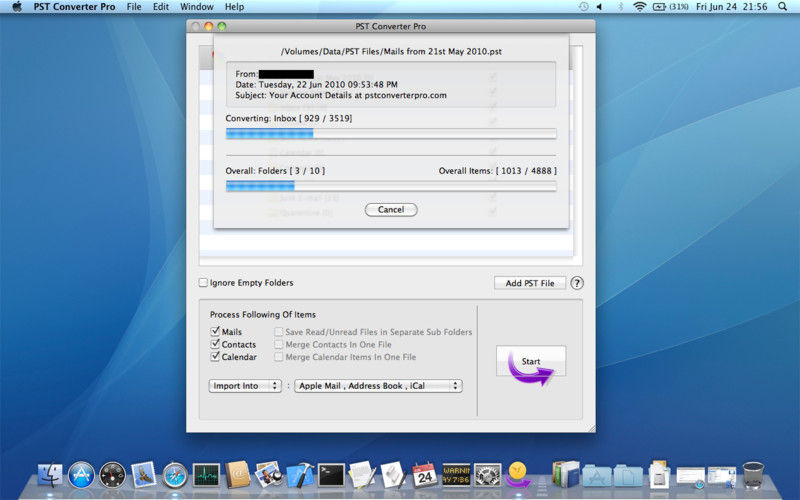The width and height of the screenshot is (800, 500).
Task: Open the Documents folder stack in Dock
Action: (628, 477)
